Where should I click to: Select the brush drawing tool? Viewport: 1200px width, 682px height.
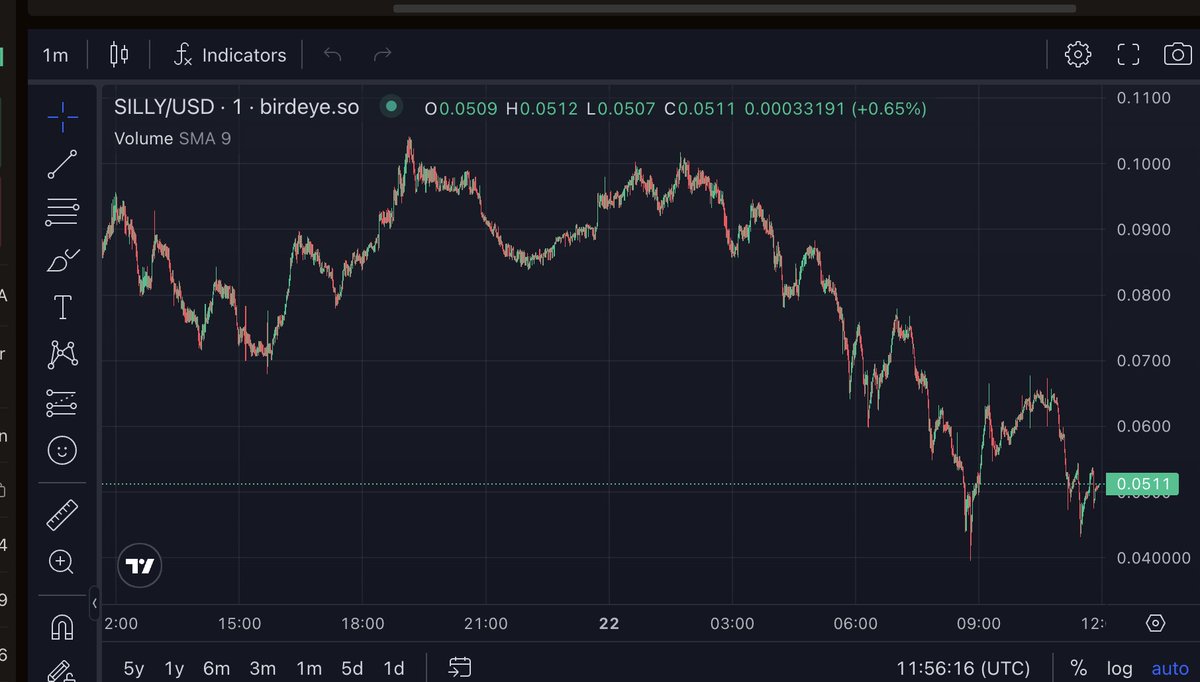coord(62,260)
